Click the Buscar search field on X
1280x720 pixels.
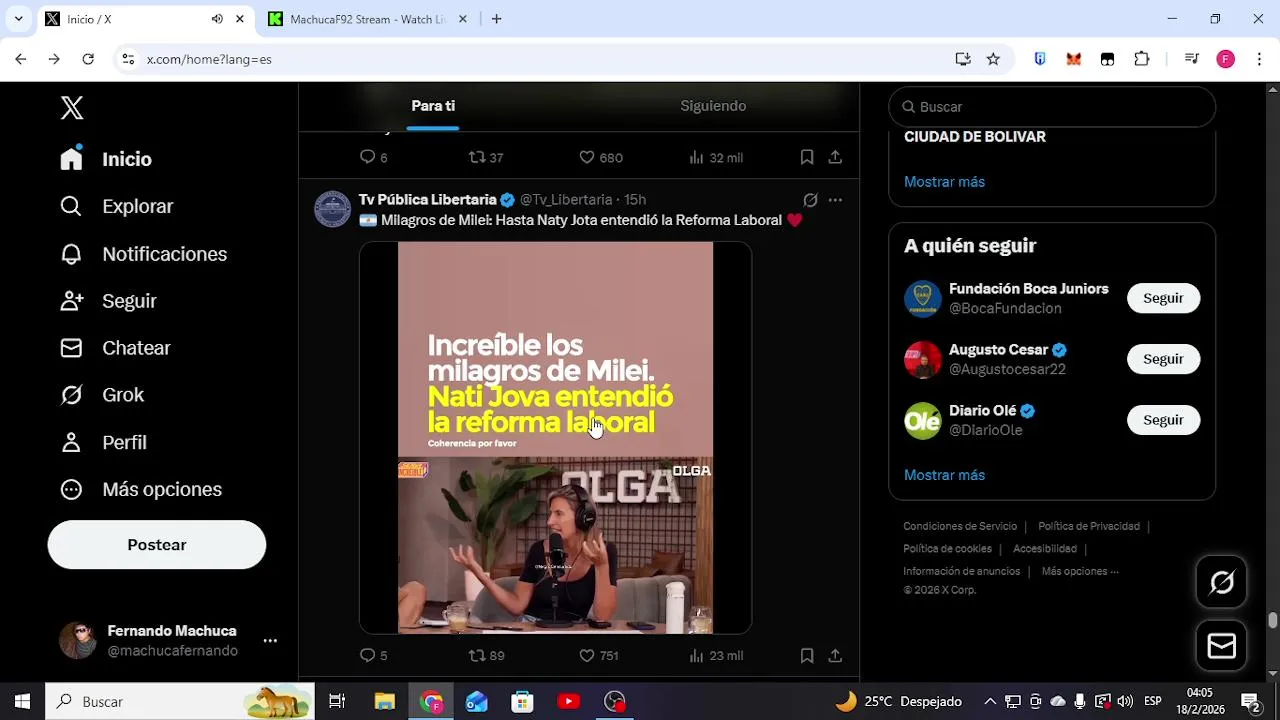click(1052, 107)
